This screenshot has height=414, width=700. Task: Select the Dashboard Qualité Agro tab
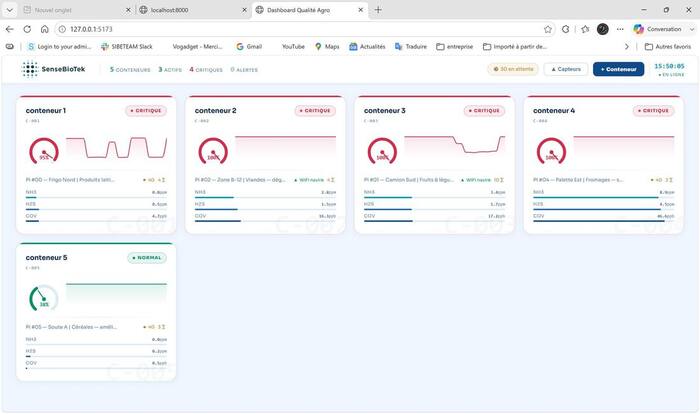310,10
